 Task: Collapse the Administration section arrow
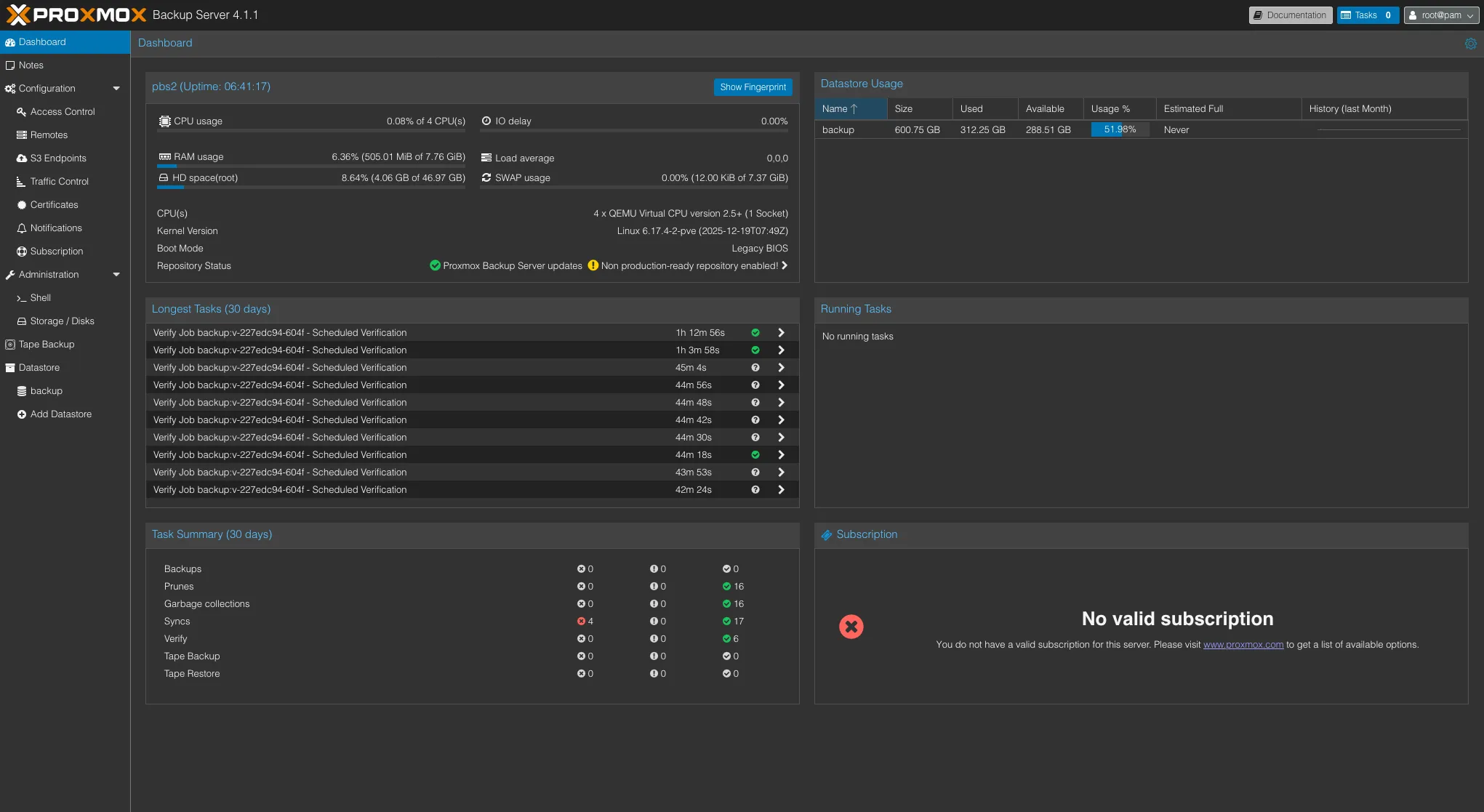click(x=116, y=275)
